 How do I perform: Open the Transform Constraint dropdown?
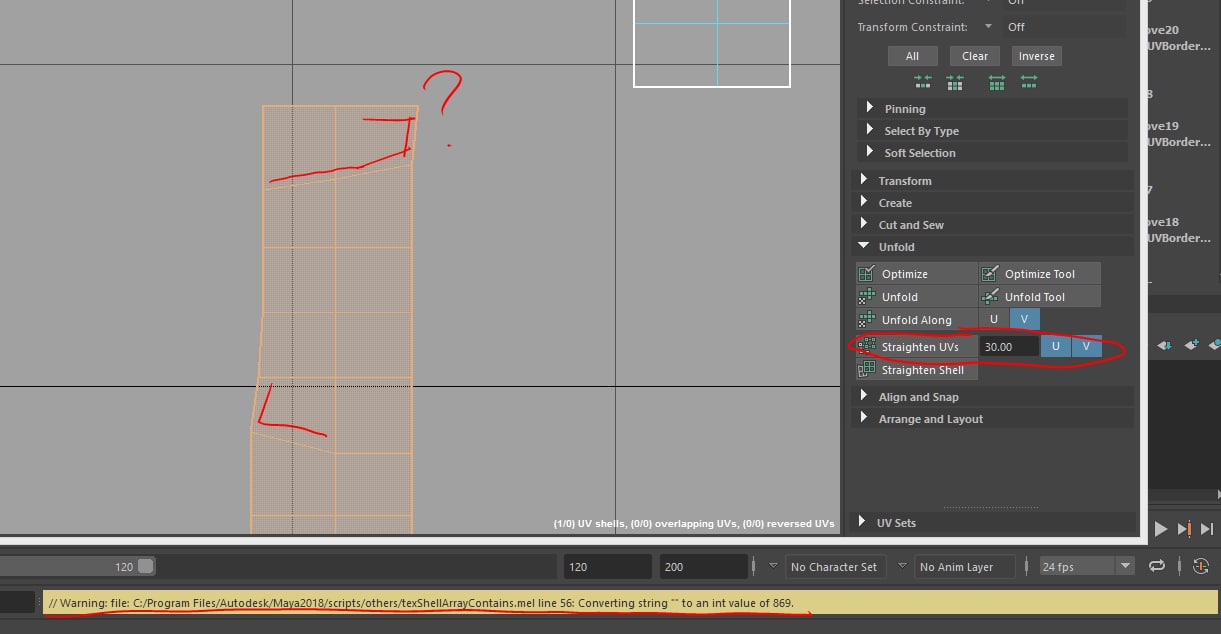pyautogui.click(x=988, y=27)
